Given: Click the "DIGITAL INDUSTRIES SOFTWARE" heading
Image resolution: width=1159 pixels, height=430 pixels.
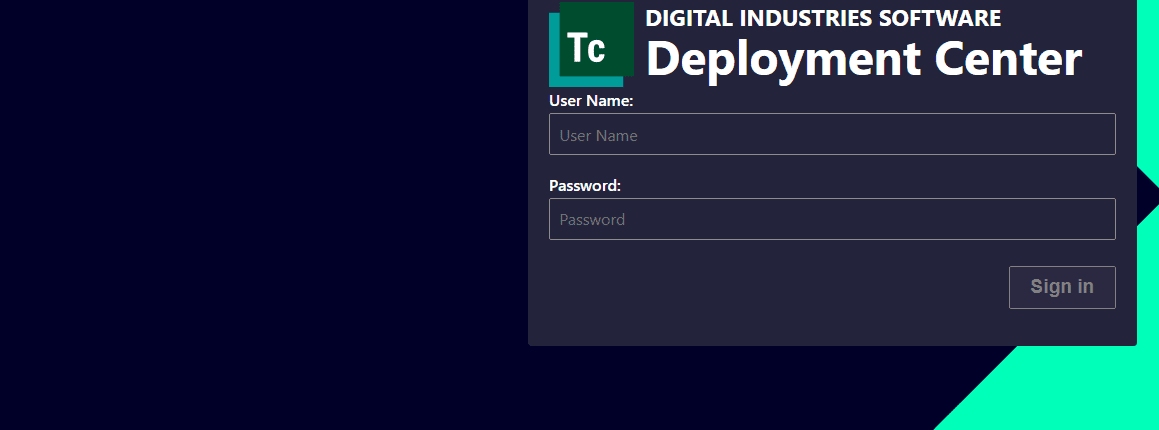Looking at the screenshot, I should coord(823,18).
